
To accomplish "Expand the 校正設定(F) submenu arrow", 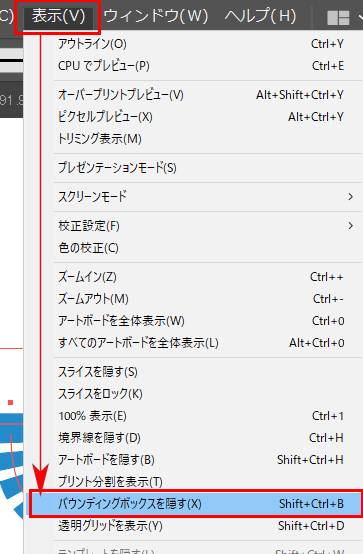I will point(350,226).
